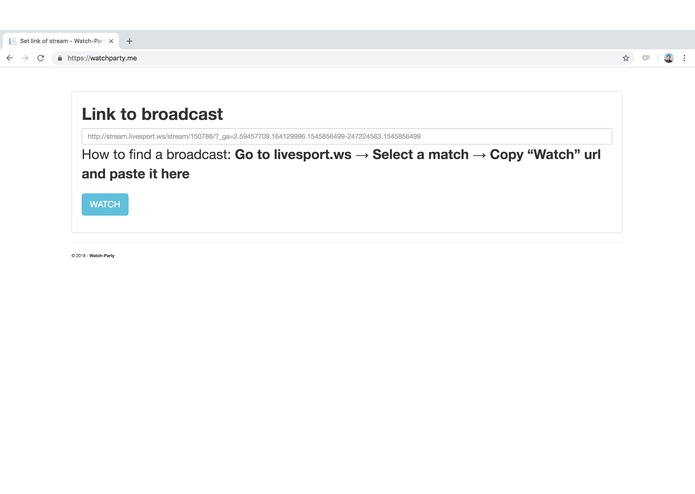Click the padlock site security icon
This screenshot has width=695, height=494.
click(60, 58)
